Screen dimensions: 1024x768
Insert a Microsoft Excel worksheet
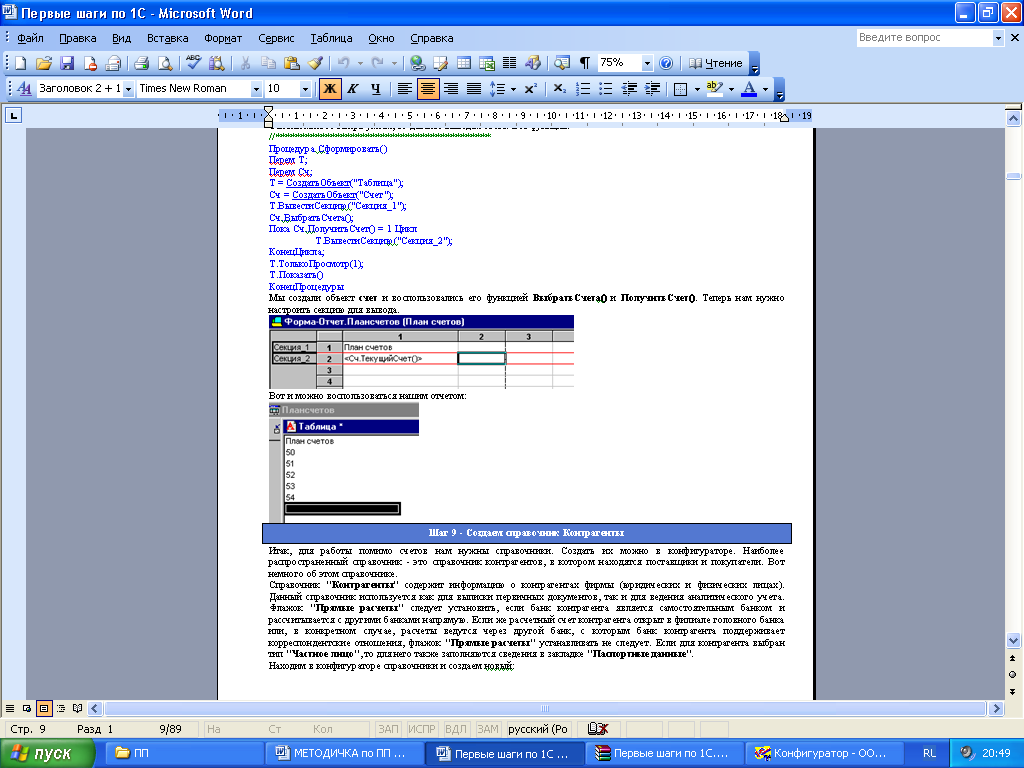(487, 63)
